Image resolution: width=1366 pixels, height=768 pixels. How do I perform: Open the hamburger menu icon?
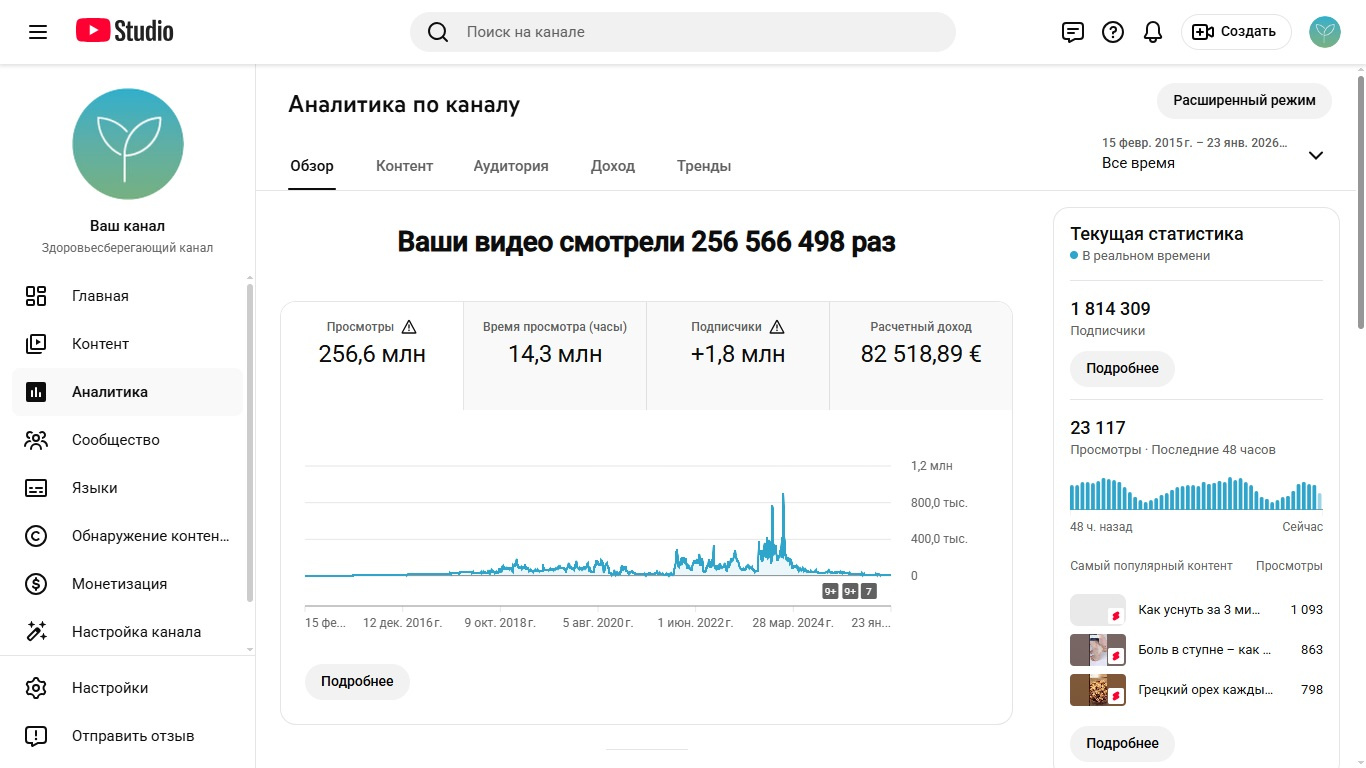pyautogui.click(x=38, y=32)
